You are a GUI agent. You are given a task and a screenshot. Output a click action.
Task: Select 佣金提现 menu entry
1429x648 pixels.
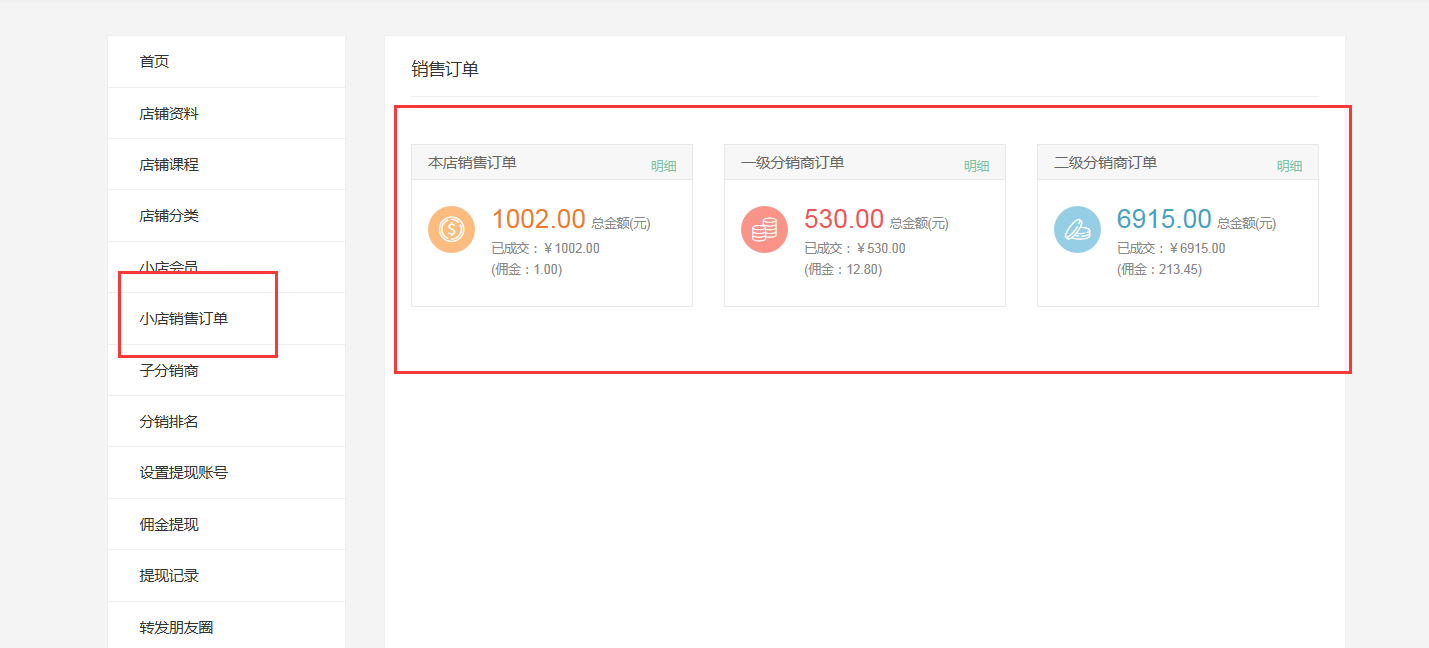pyautogui.click(x=226, y=524)
